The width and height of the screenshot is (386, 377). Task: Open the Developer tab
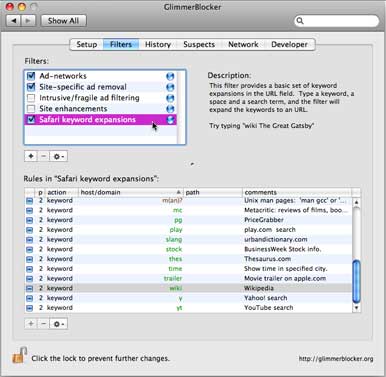coord(289,44)
